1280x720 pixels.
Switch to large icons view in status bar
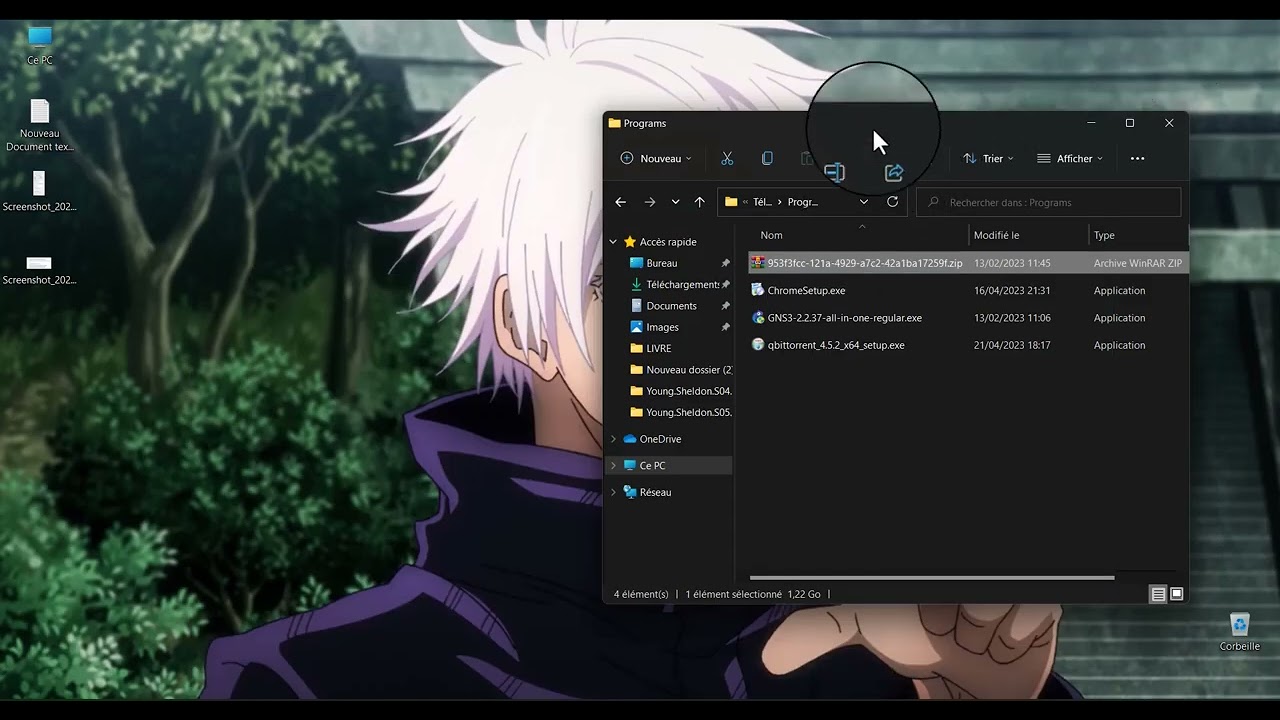1177,594
